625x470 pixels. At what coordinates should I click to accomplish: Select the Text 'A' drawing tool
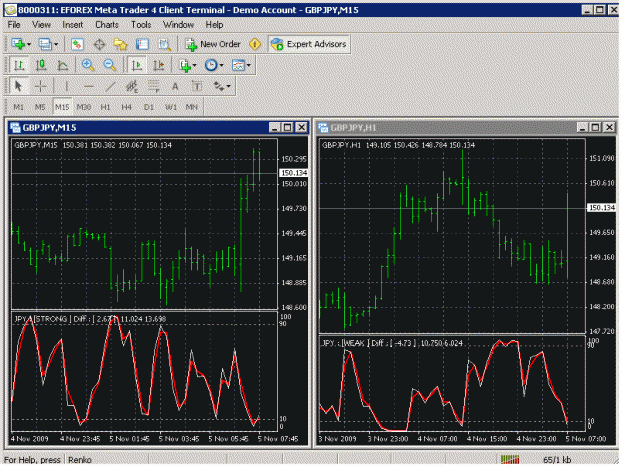pyautogui.click(x=175, y=86)
